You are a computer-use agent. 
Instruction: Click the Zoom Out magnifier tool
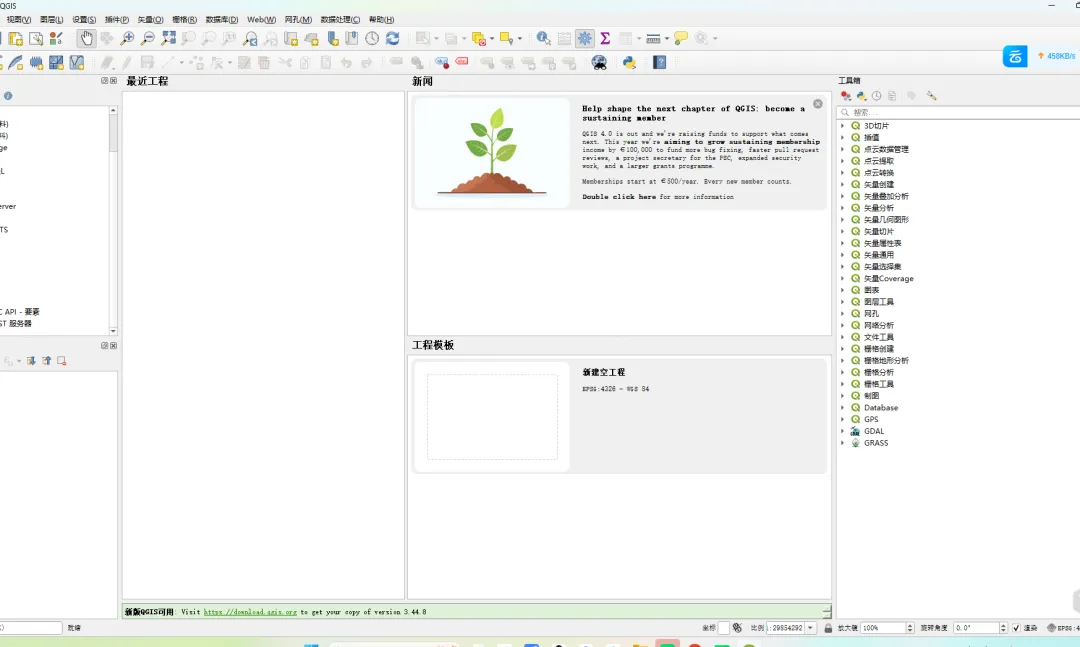click(147, 39)
